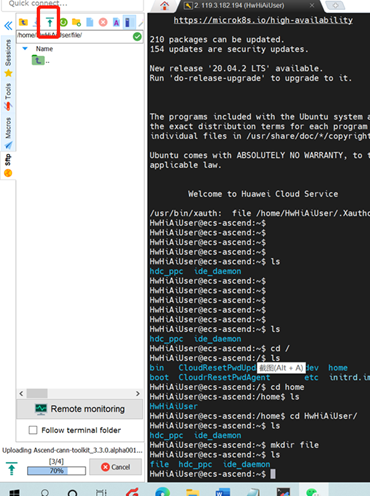This screenshot has height=496, width=370.
Task: Open Remote monitoring
Action: (80, 409)
